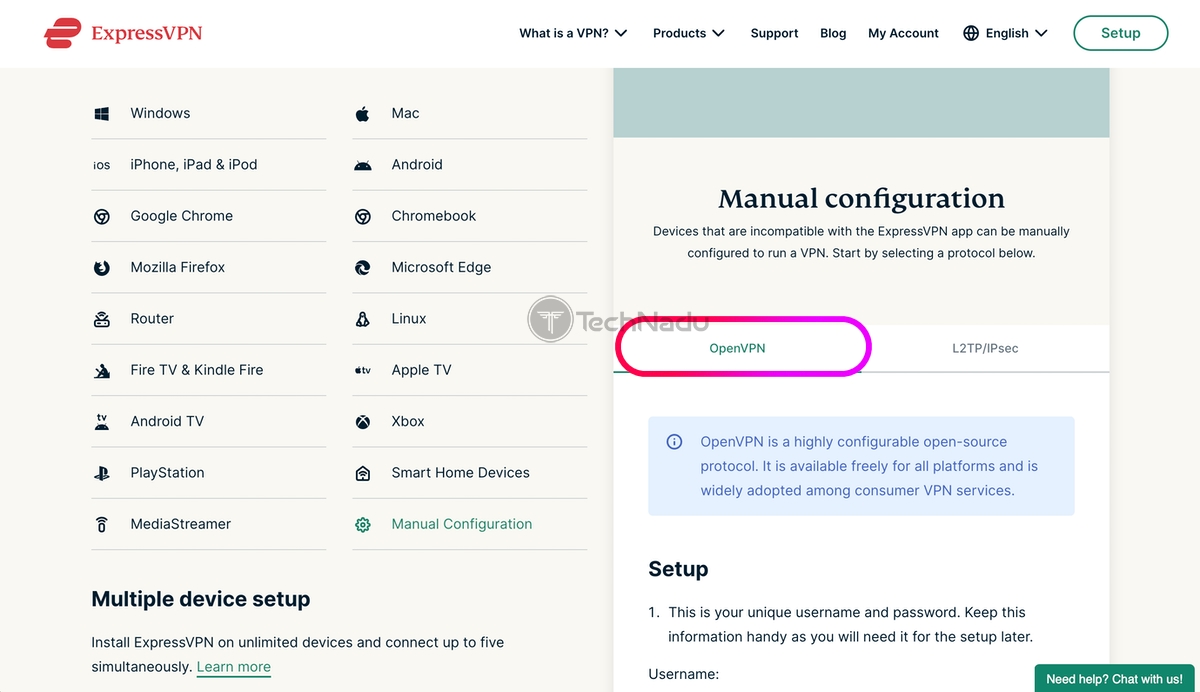Open Microsoft Edge setup
The image size is (1200, 692).
469,267
